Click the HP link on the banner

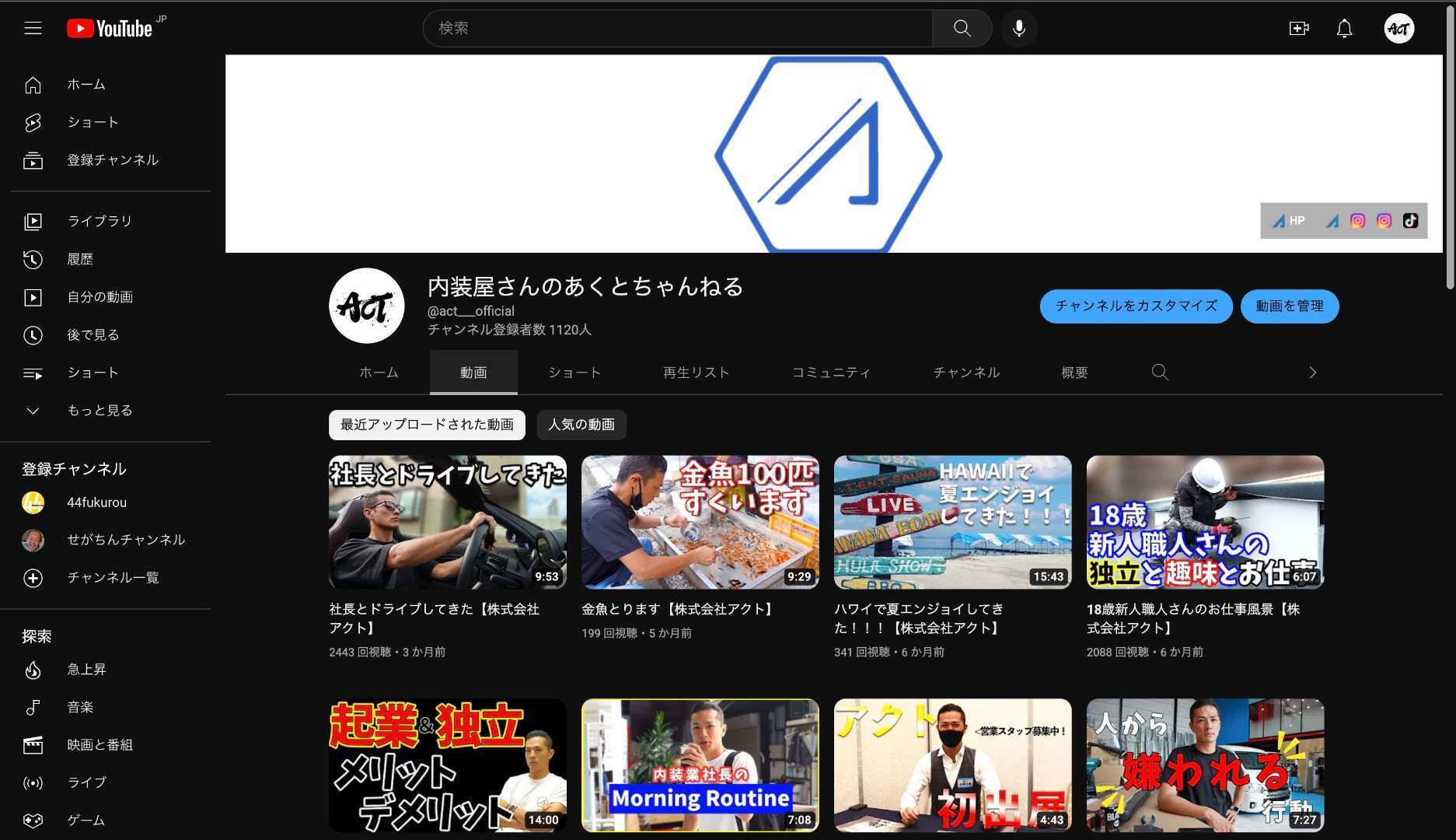[x=1288, y=221]
